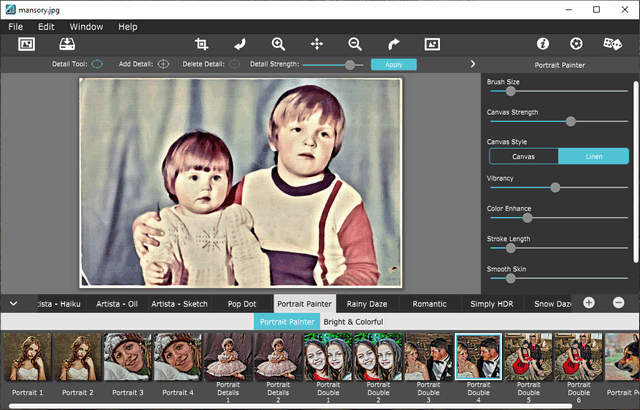Screen dimensions: 640x410
Task: Select the pan move arrows tool
Action: pyautogui.click(x=317, y=44)
